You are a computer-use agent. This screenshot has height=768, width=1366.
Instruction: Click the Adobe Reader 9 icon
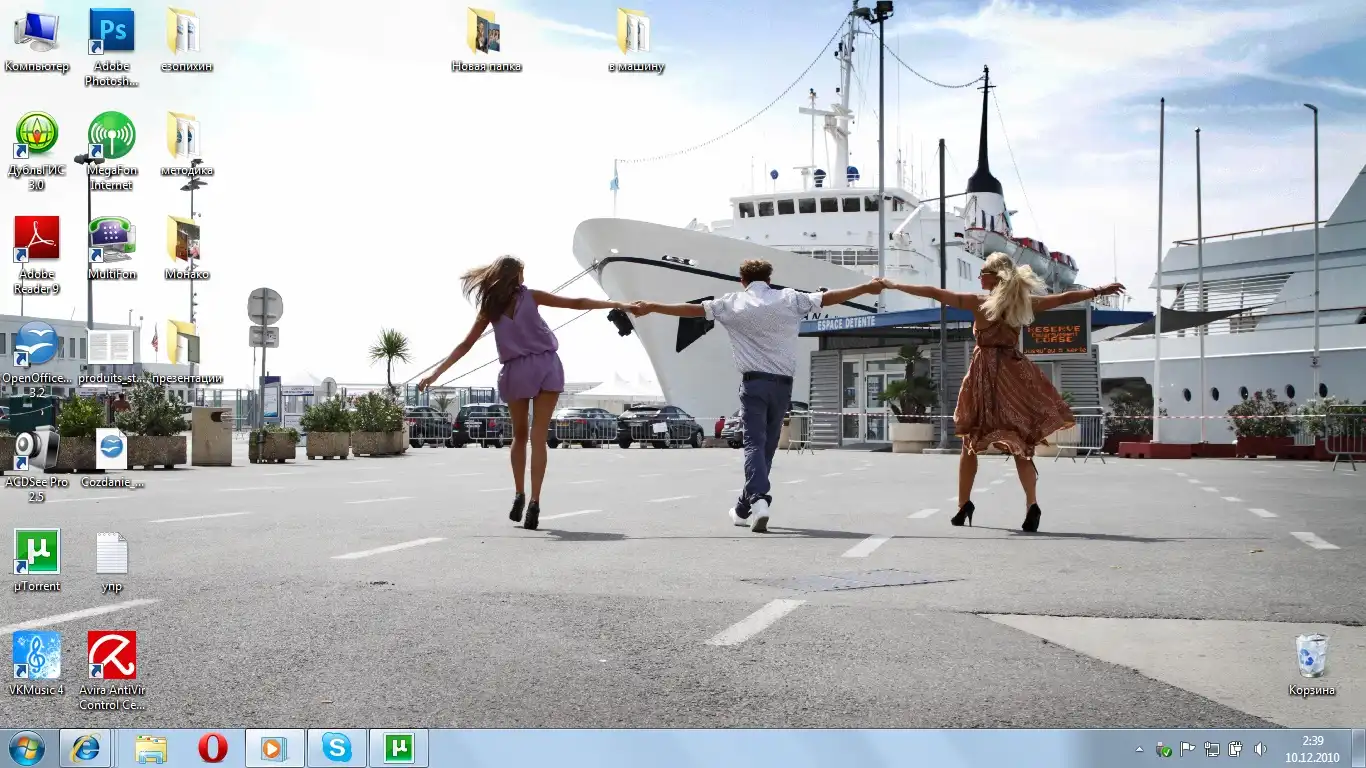click(36, 239)
